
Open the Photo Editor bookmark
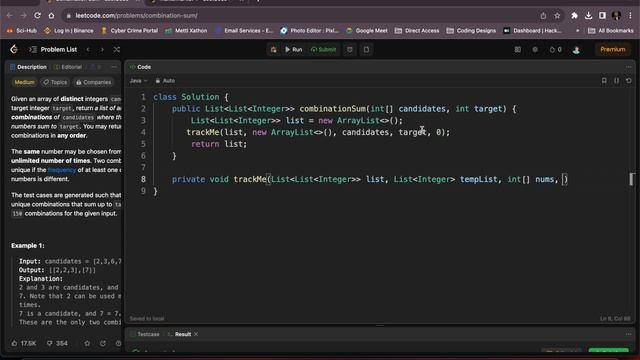click(309, 31)
